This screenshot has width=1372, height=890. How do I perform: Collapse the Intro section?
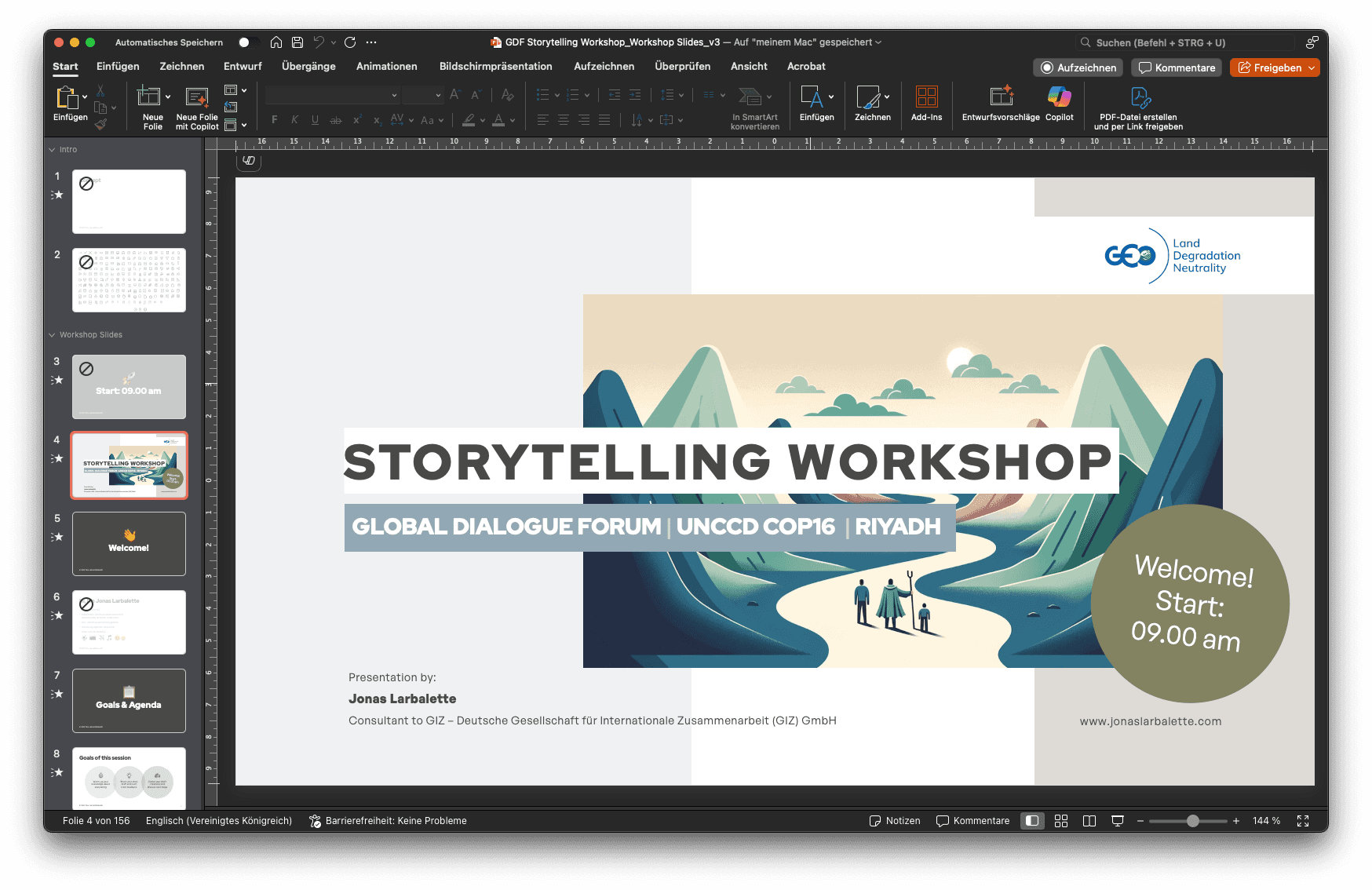53,150
